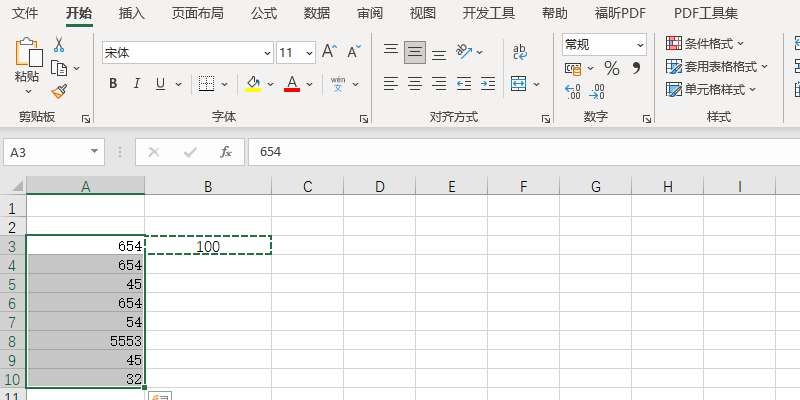Expand the paste options arrow under 粘贴
Screen dimensions: 800x400
[x=29, y=91]
